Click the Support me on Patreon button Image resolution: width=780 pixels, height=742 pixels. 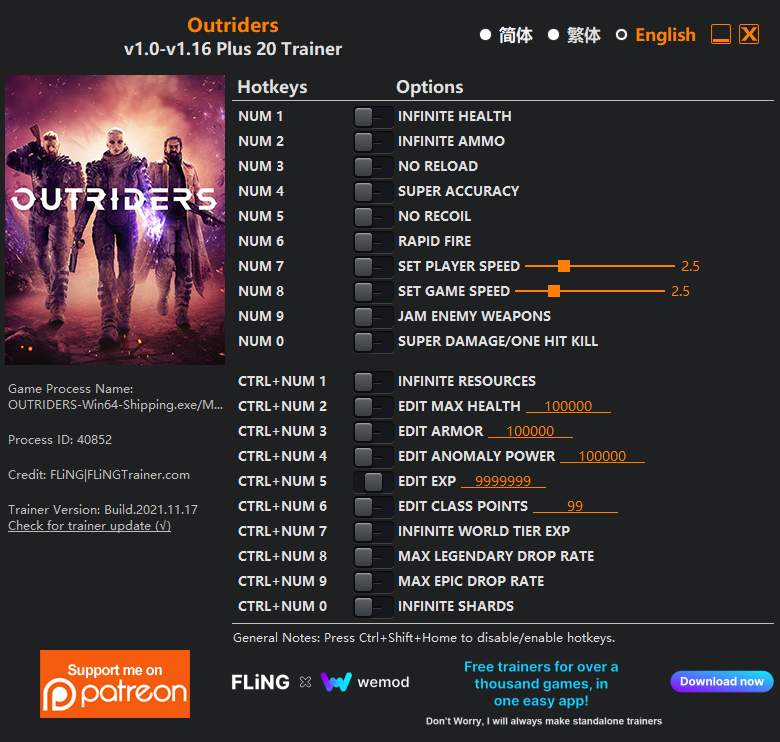(115, 684)
